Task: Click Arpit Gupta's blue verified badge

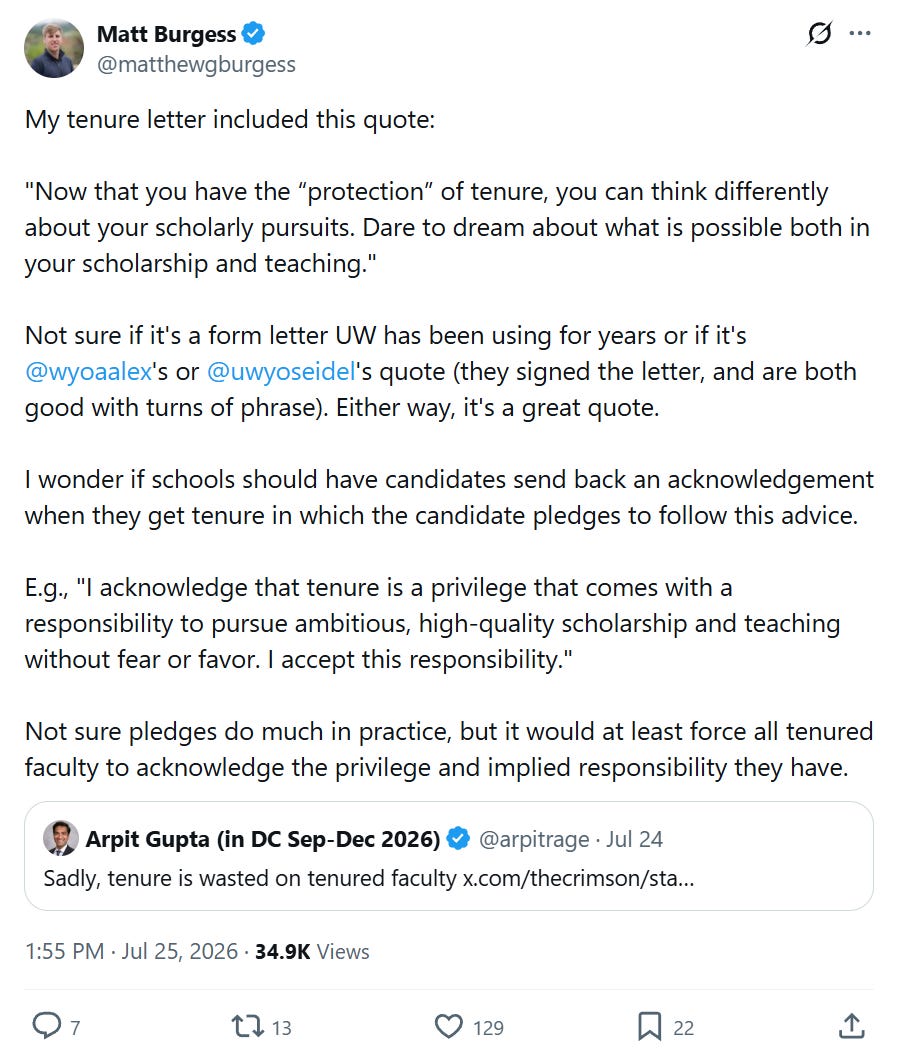Action: click(x=458, y=838)
